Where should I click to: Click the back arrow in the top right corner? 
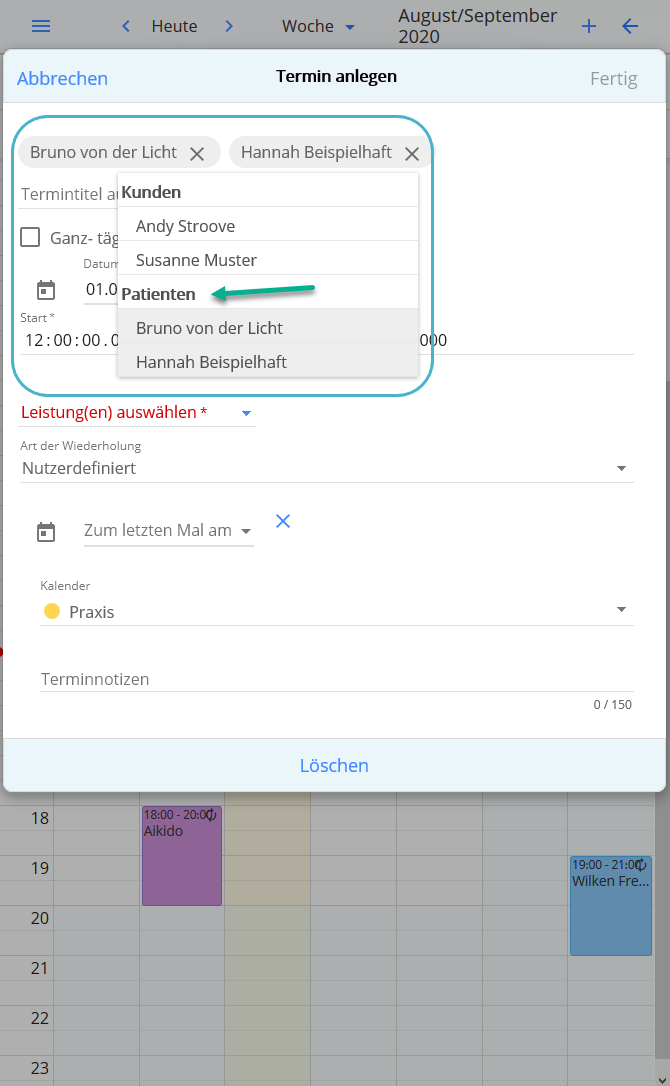click(630, 26)
